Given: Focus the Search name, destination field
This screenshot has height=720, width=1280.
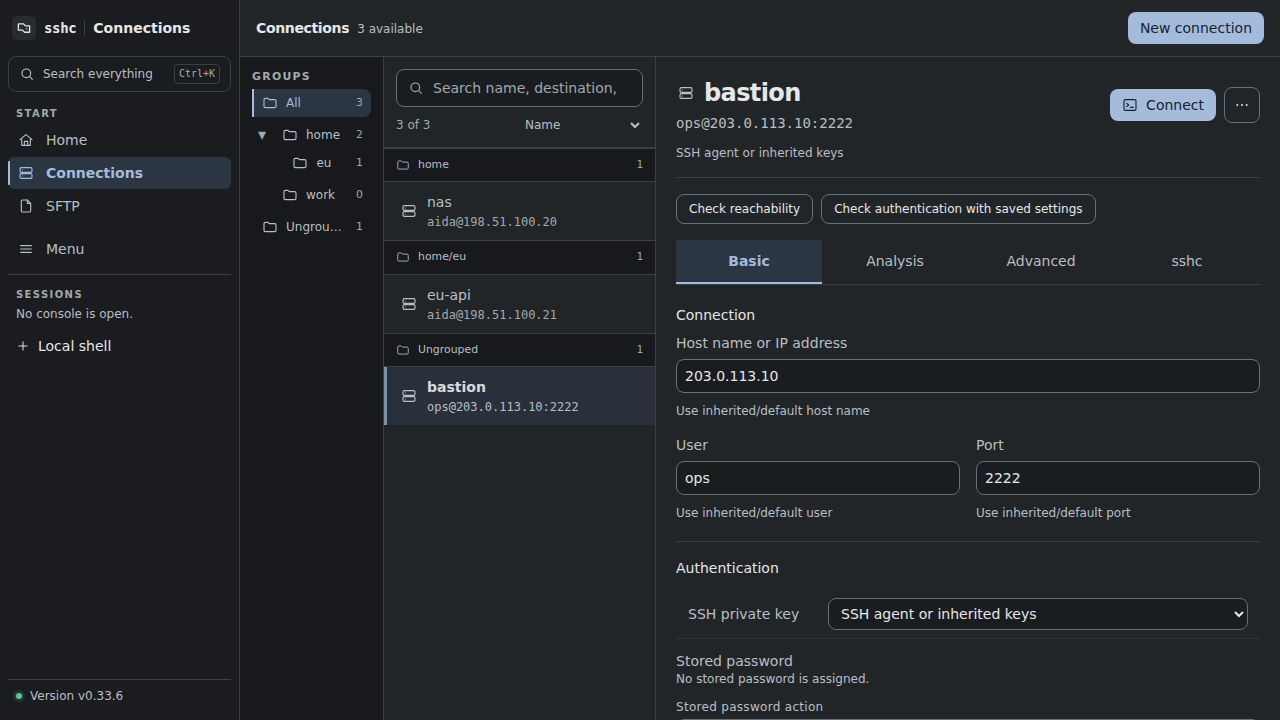Looking at the screenshot, I should [519, 88].
